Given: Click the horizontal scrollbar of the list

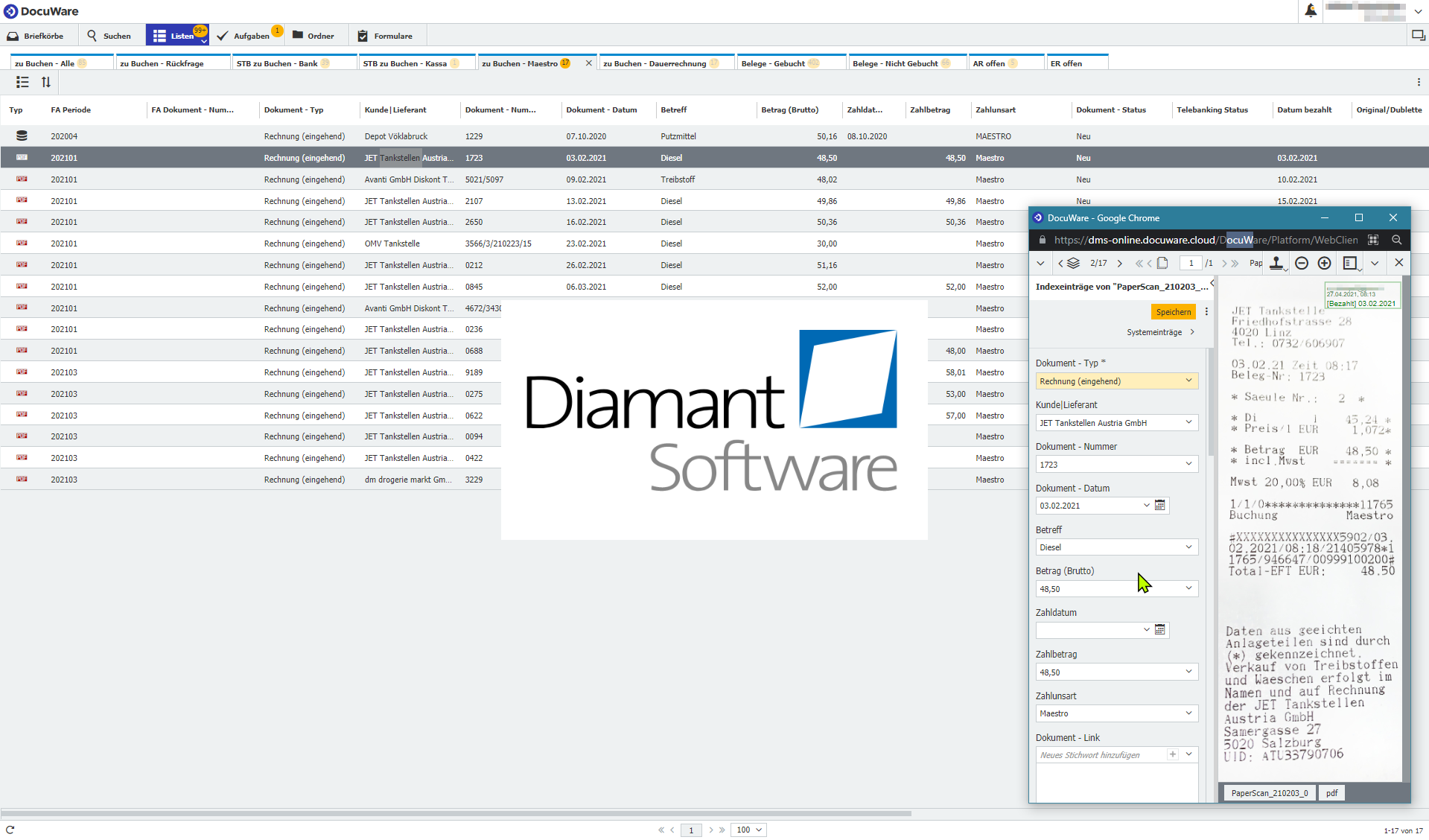Looking at the screenshot, I should (x=456, y=814).
